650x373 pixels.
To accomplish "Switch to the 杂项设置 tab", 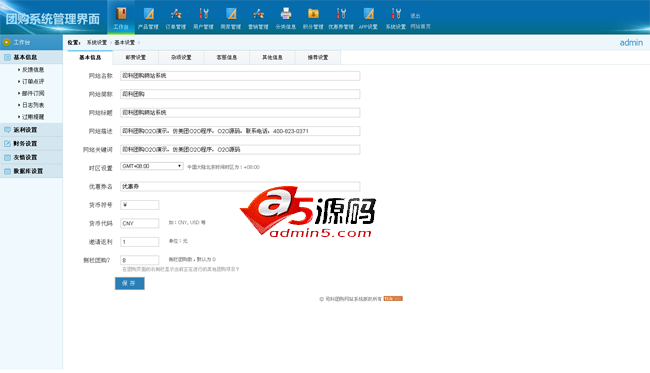I will (181, 58).
